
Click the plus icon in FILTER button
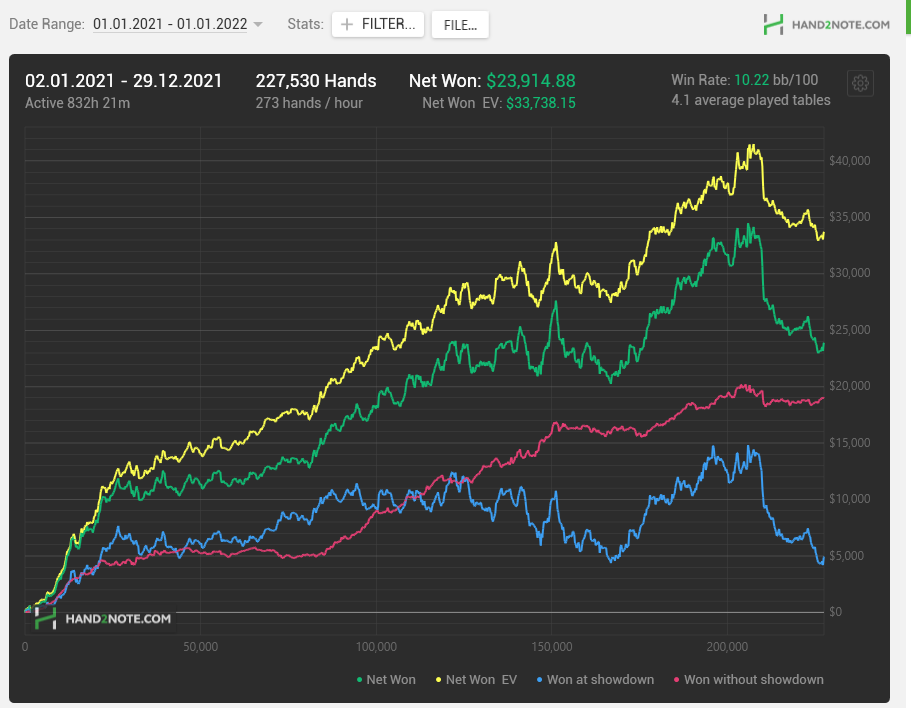(x=347, y=24)
